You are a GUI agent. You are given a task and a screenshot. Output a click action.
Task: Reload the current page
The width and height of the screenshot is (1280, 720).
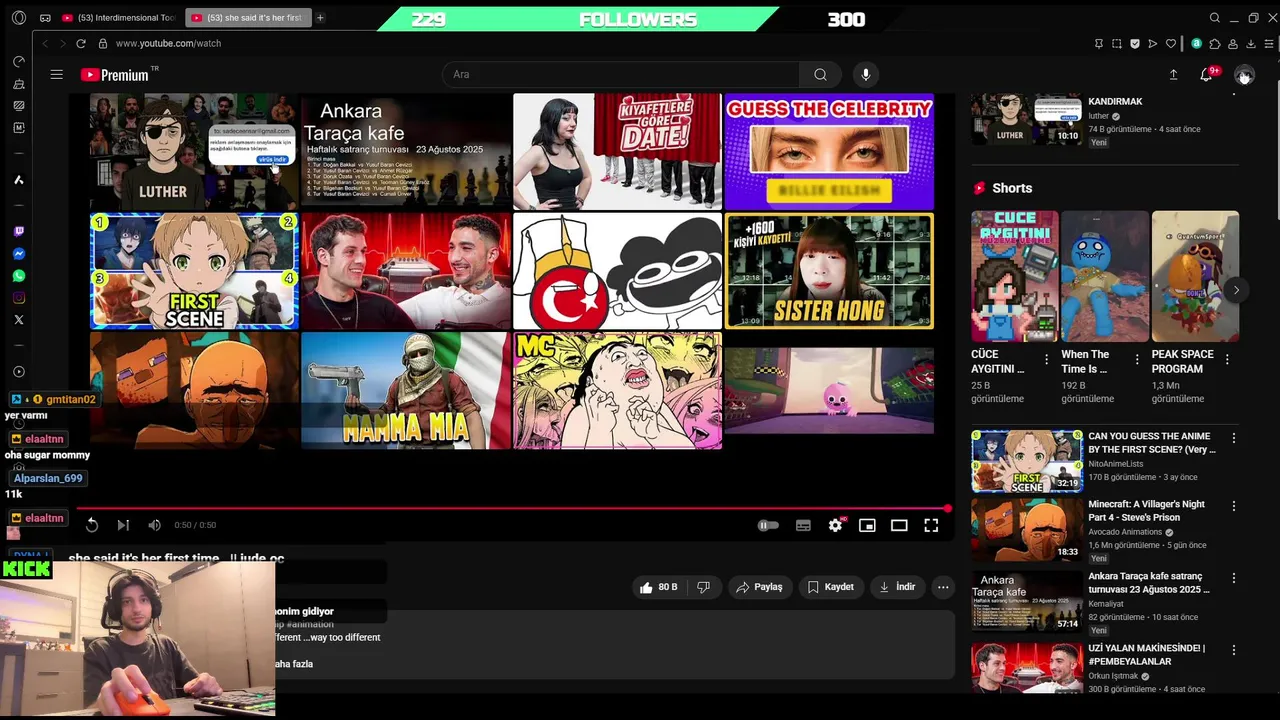81,44
